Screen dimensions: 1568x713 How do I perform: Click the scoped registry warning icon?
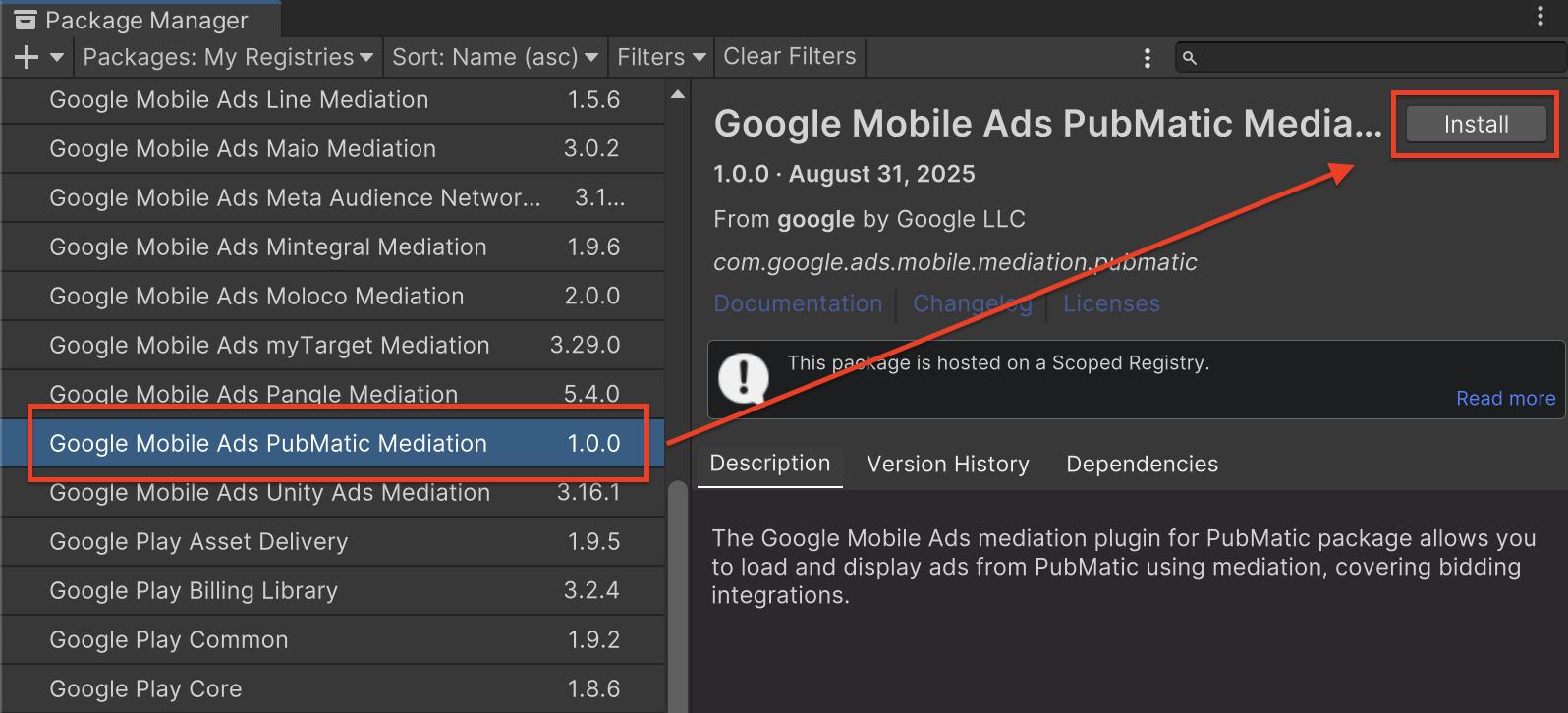click(x=744, y=378)
